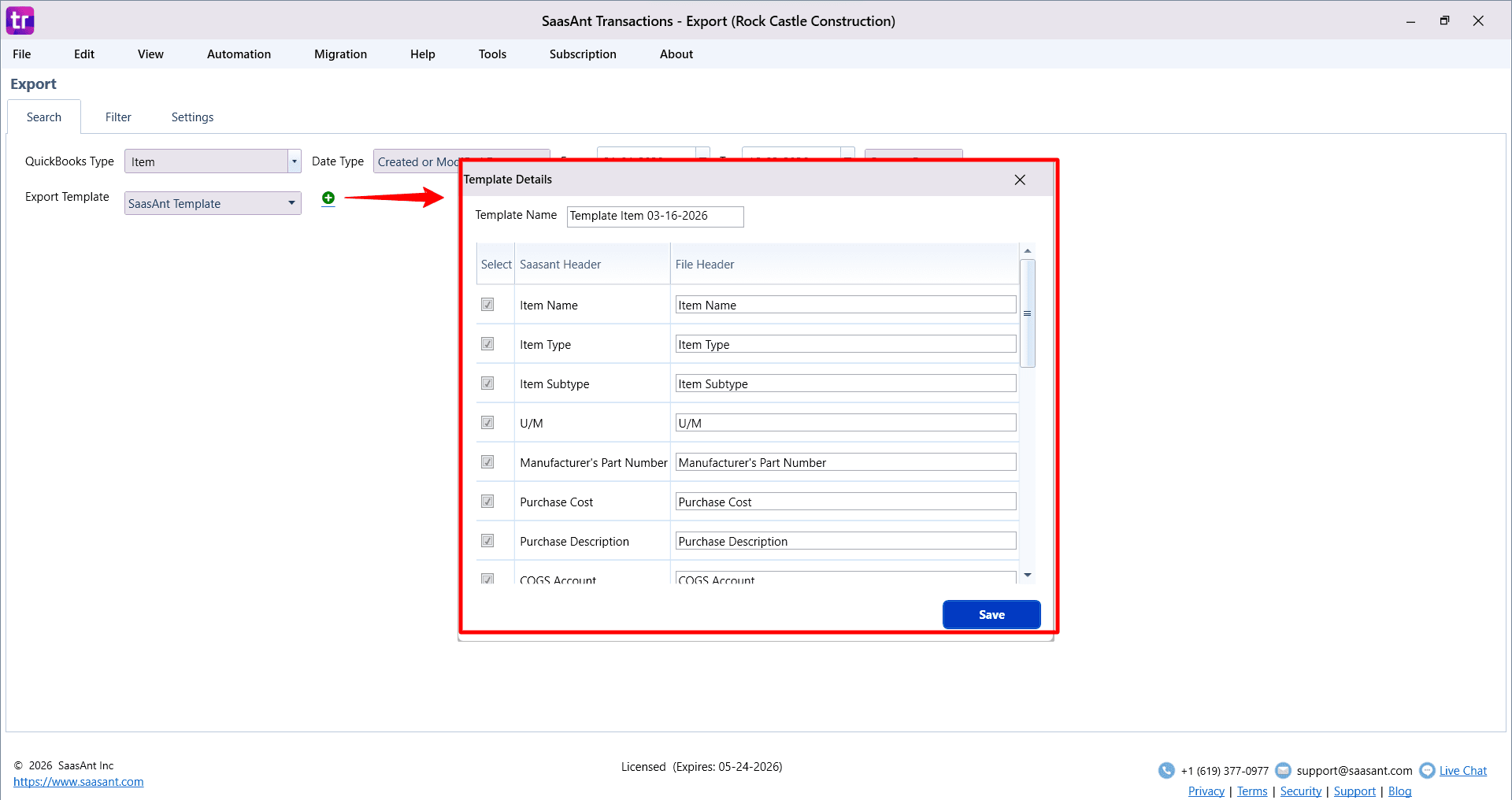Switch to the Settings tab
Screen dimensions: 1512x800
pyautogui.click(x=192, y=117)
